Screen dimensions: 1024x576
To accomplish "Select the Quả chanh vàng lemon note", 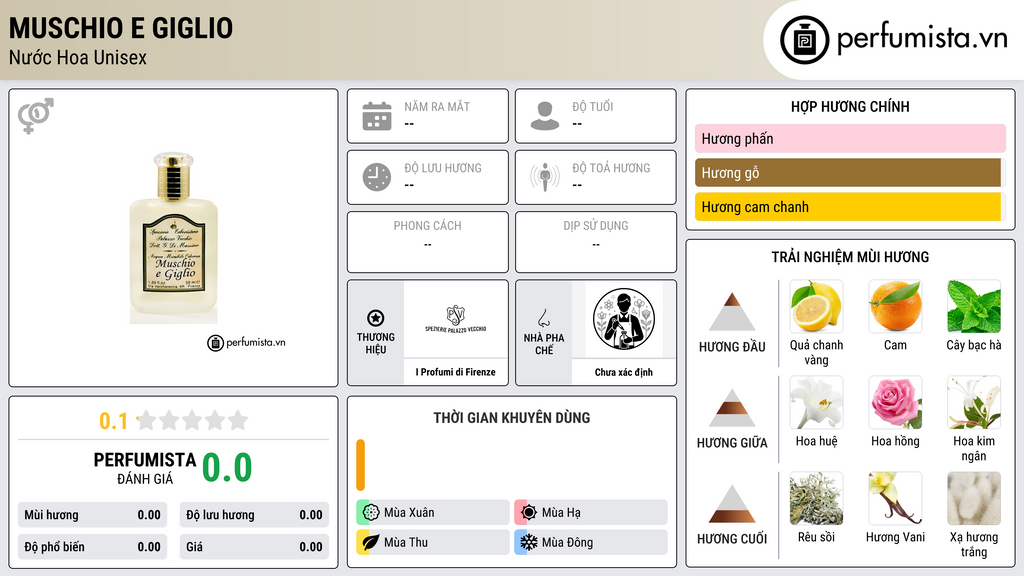I will (x=816, y=306).
